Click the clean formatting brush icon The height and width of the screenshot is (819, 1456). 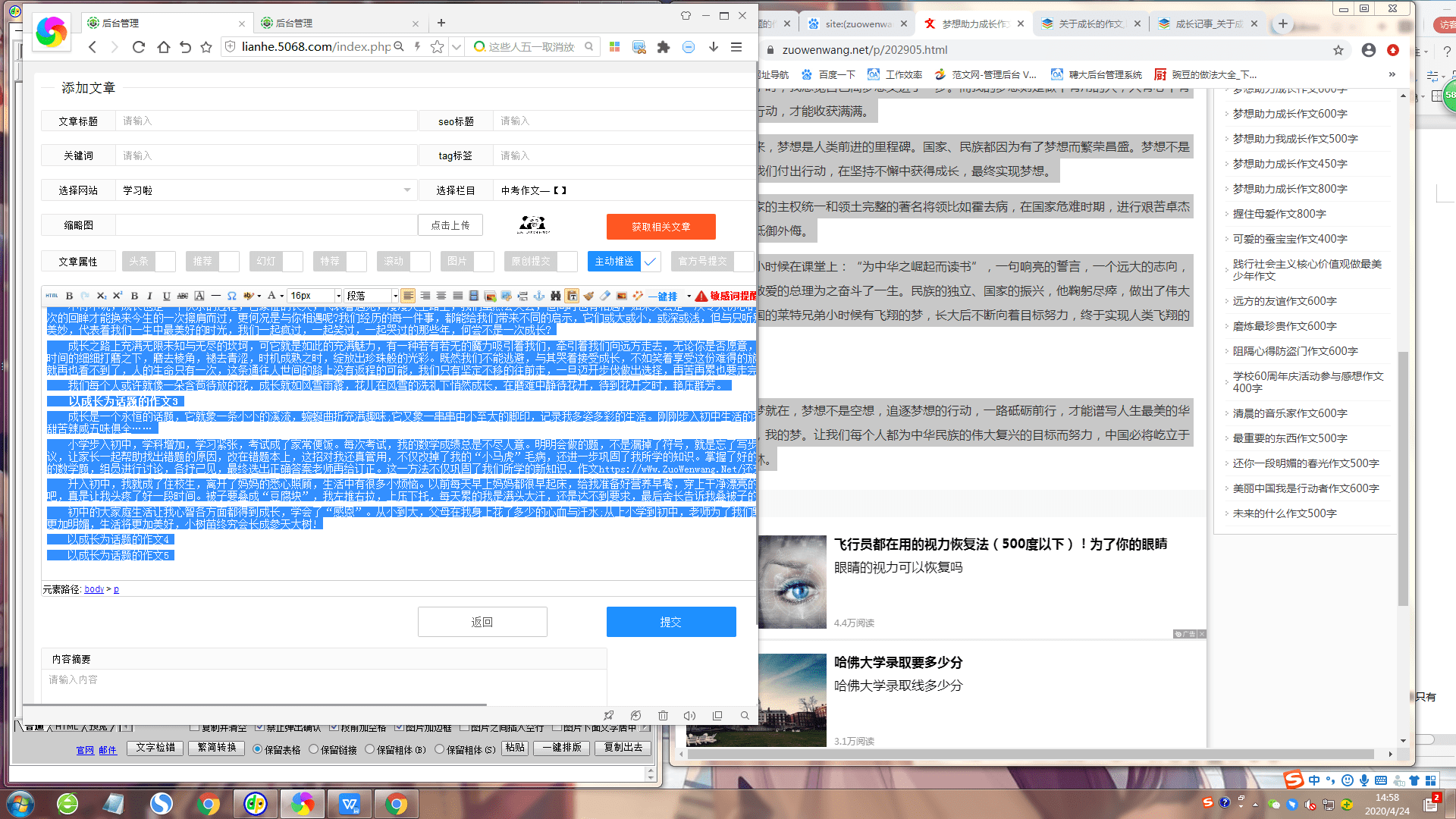click(x=587, y=296)
